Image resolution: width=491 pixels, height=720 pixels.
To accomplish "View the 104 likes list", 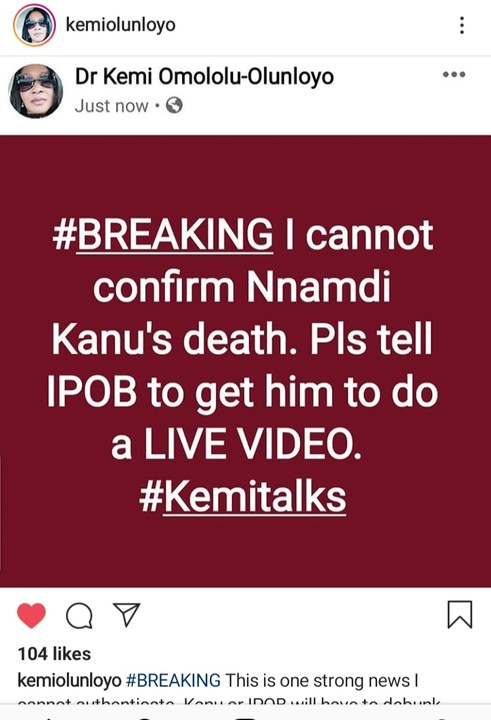I will pyautogui.click(x=54, y=653).
